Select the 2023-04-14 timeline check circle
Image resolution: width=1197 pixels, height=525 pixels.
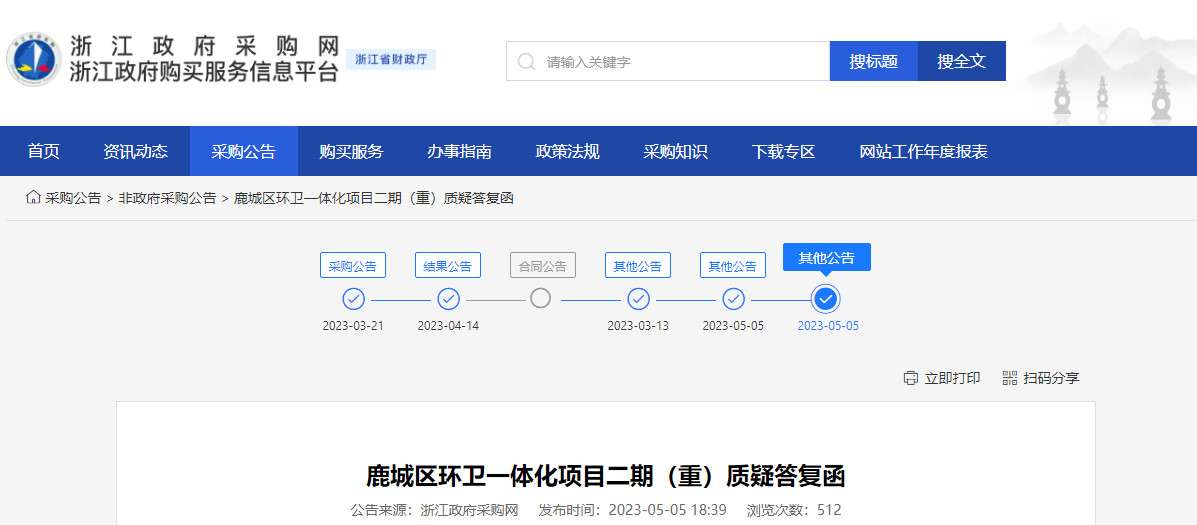[448, 299]
